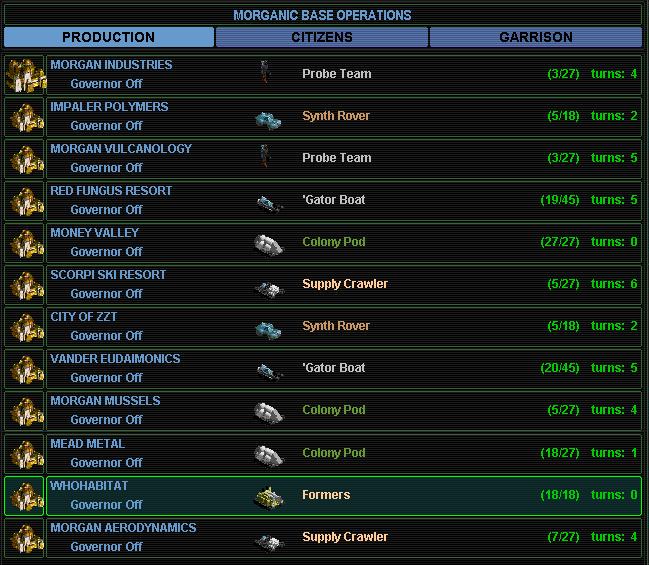Click the Colony Pod icon for Mead Metal

tap(269, 454)
